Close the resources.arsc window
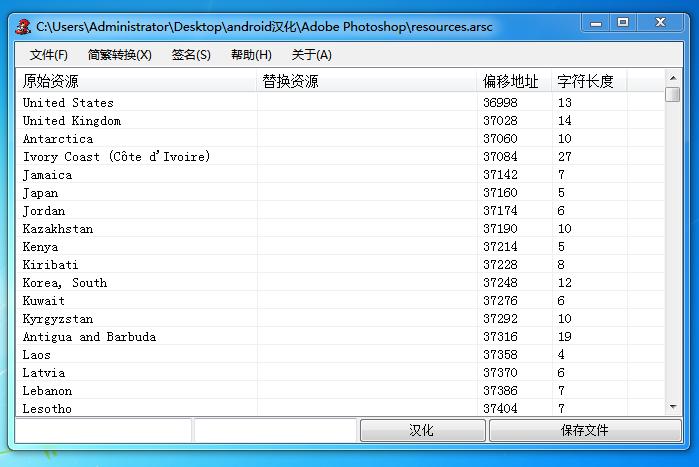The image size is (699, 467). coord(660,23)
